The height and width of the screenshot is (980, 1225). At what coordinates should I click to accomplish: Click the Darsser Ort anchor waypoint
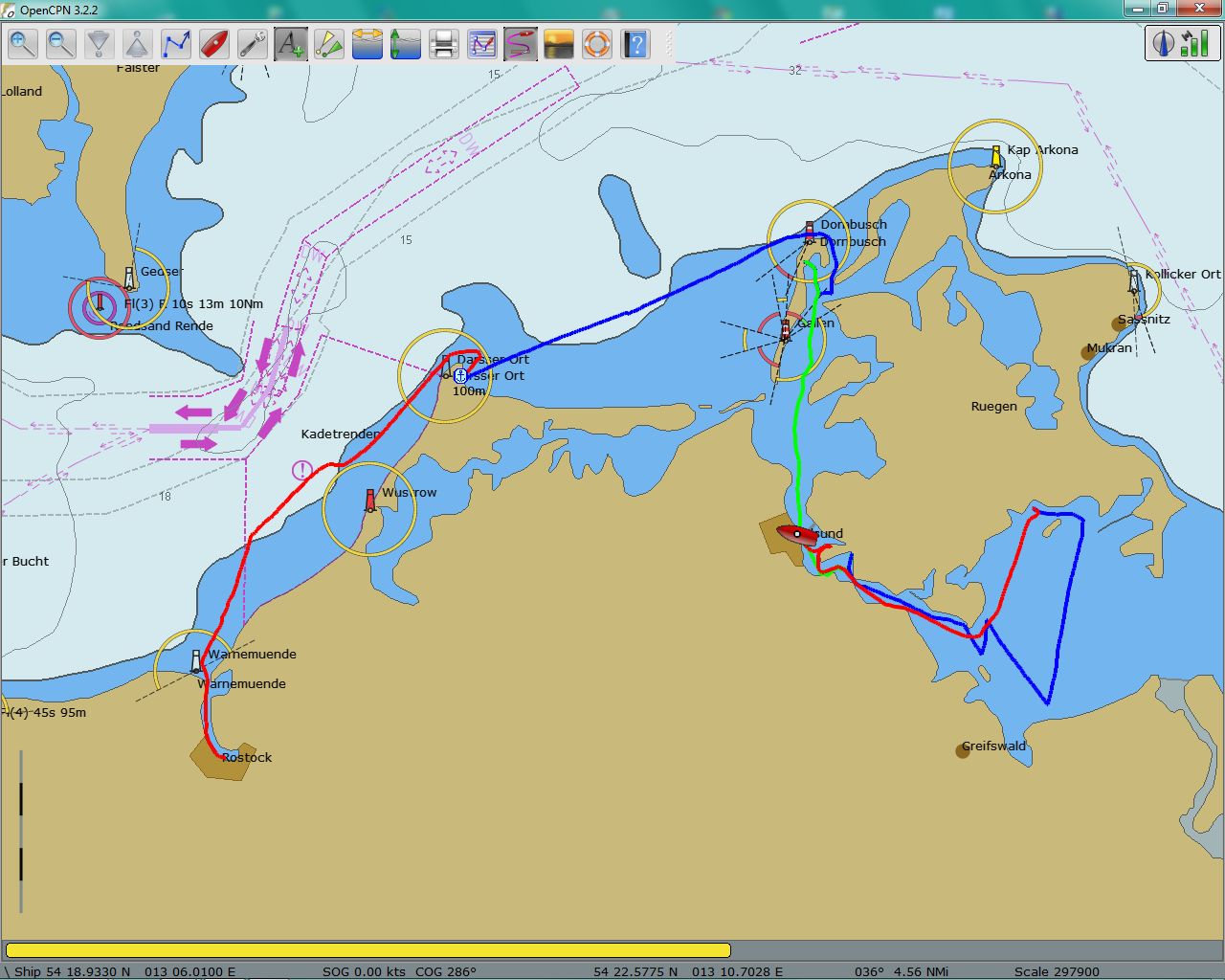(460, 376)
